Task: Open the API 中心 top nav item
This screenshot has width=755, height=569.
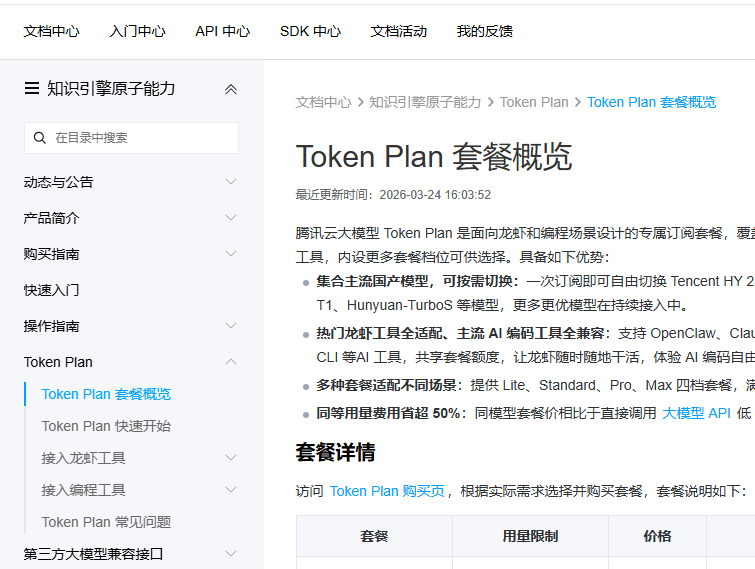Action: [x=222, y=31]
